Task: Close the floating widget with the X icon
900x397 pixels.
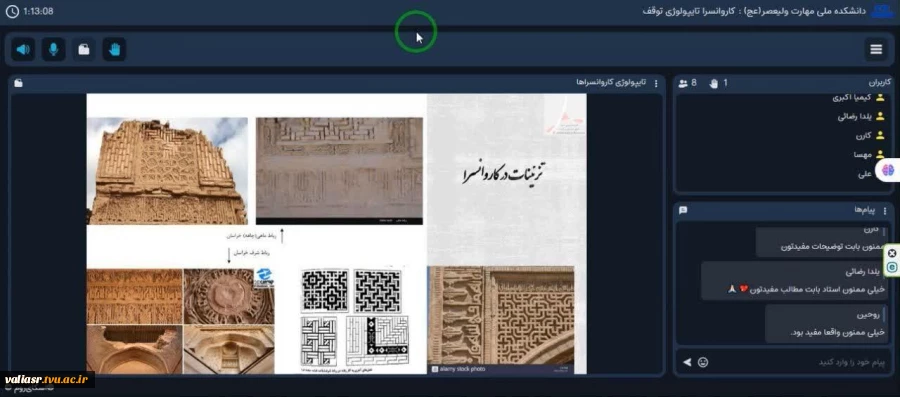Action: pyautogui.click(x=892, y=253)
